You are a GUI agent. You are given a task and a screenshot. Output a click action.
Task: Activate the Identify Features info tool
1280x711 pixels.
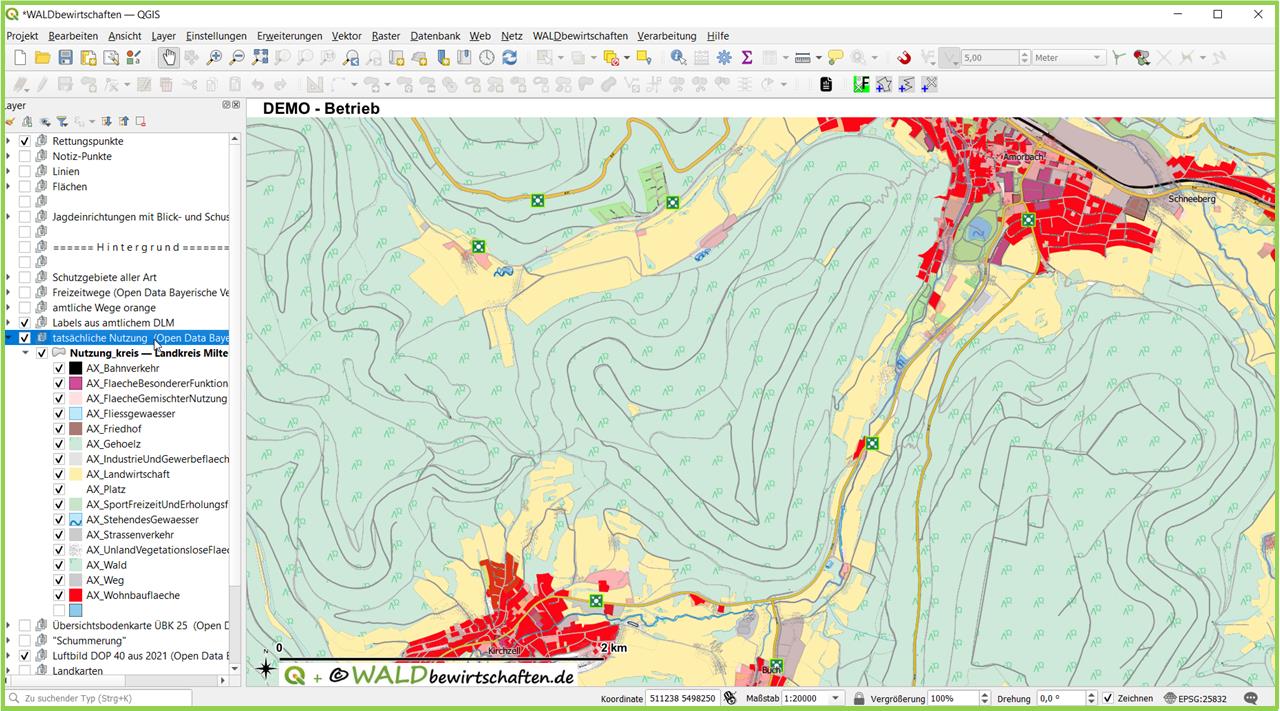pyautogui.click(x=678, y=58)
